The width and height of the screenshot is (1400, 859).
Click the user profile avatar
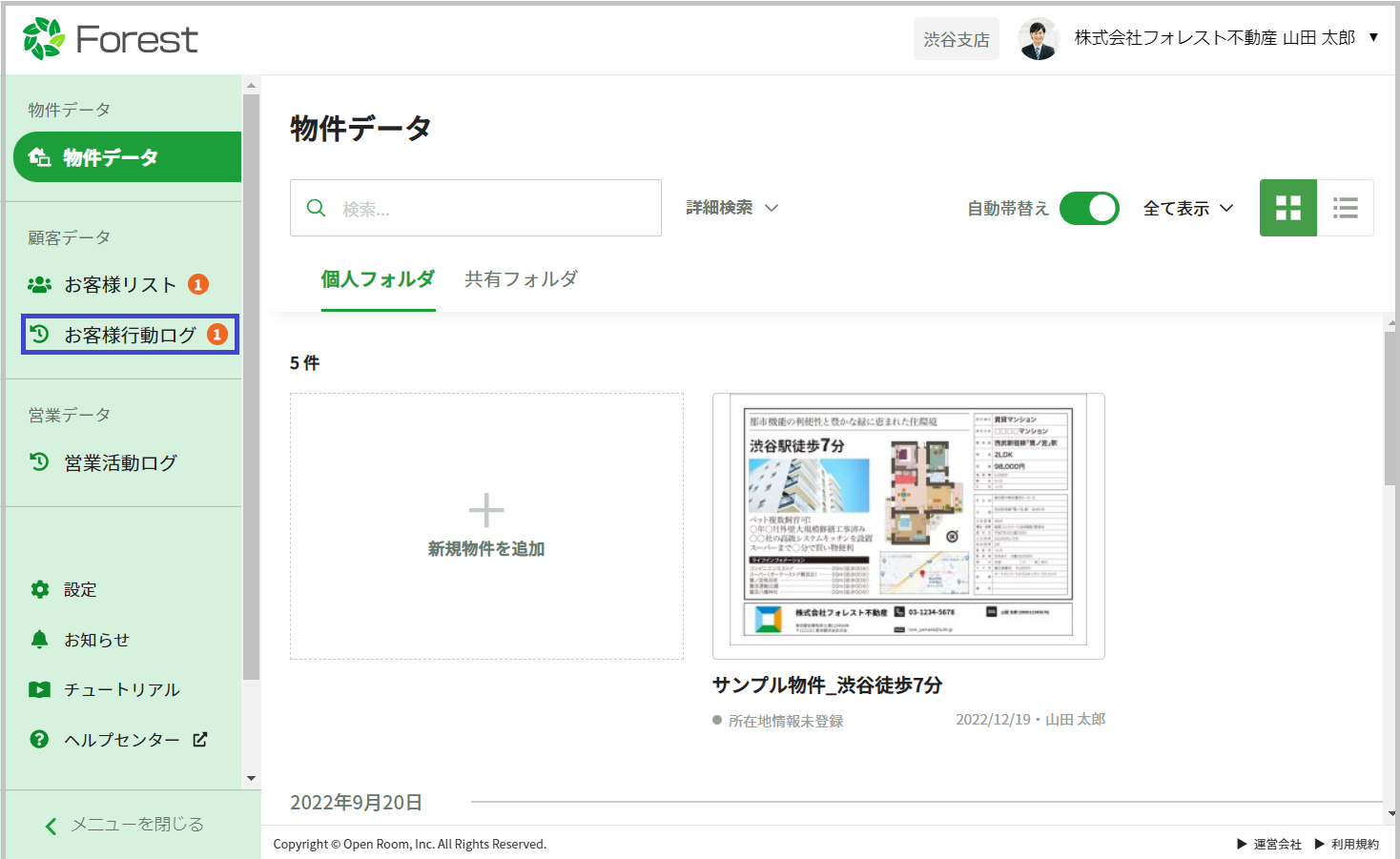[1038, 38]
